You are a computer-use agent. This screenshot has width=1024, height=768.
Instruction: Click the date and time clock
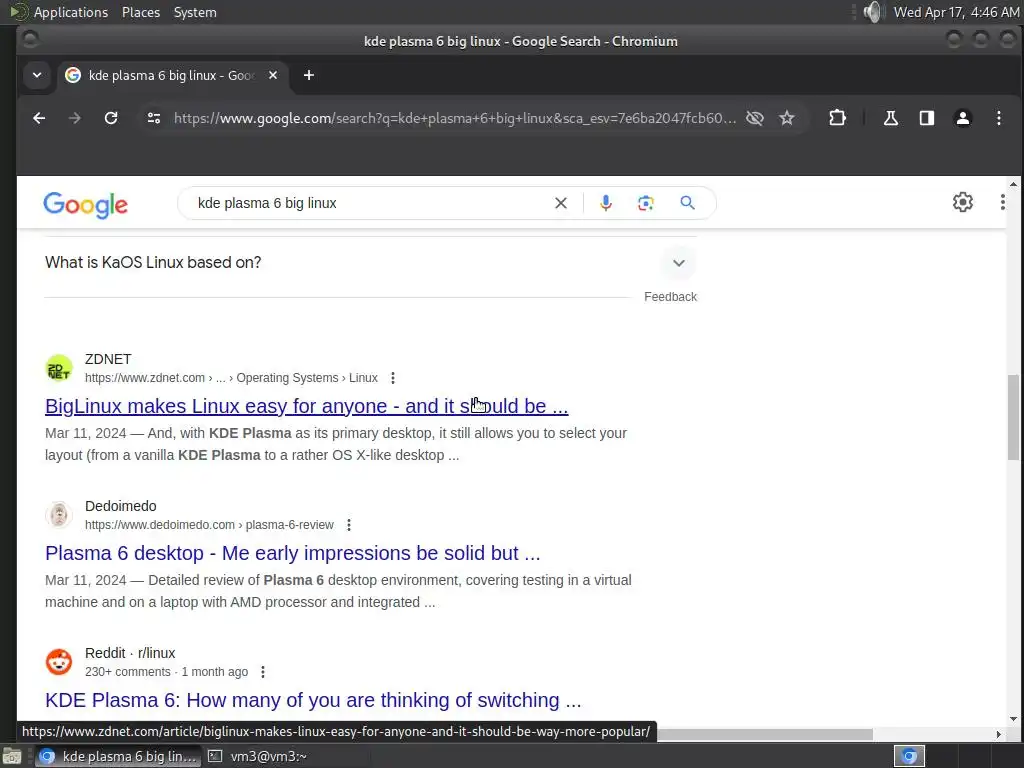(956, 12)
